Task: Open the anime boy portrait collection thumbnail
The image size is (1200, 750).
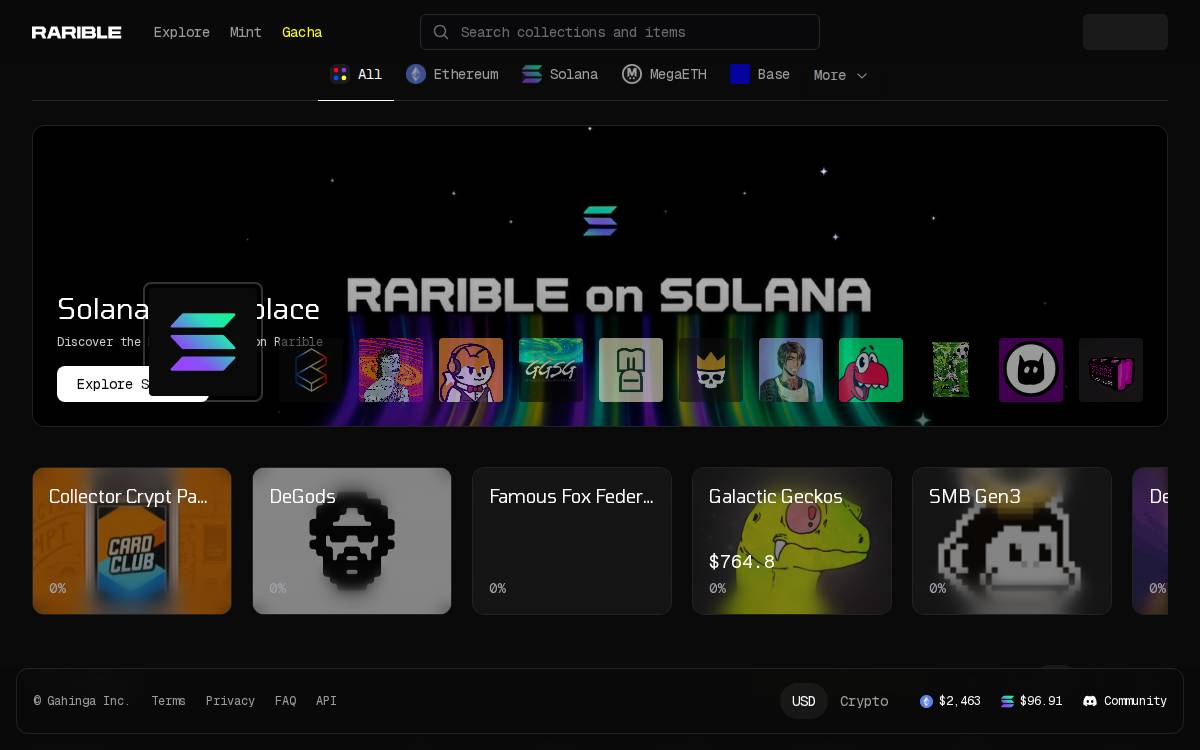Action: coord(791,370)
